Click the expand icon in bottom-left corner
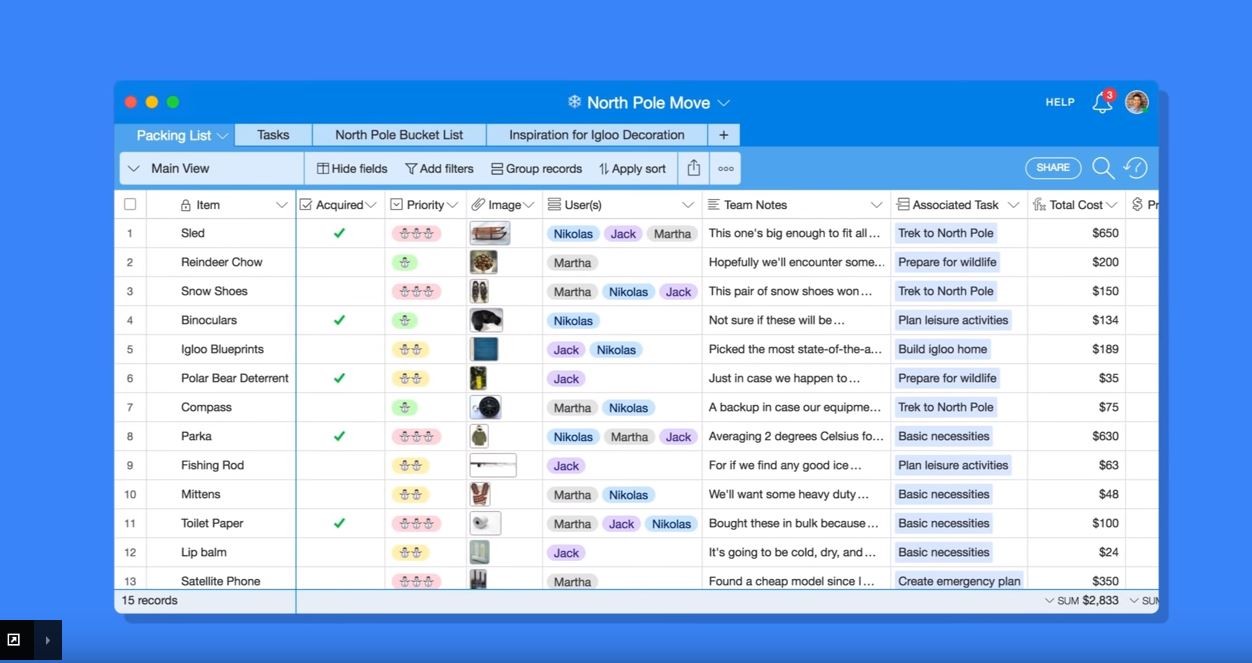1252x663 pixels. pyautogui.click(x=14, y=640)
